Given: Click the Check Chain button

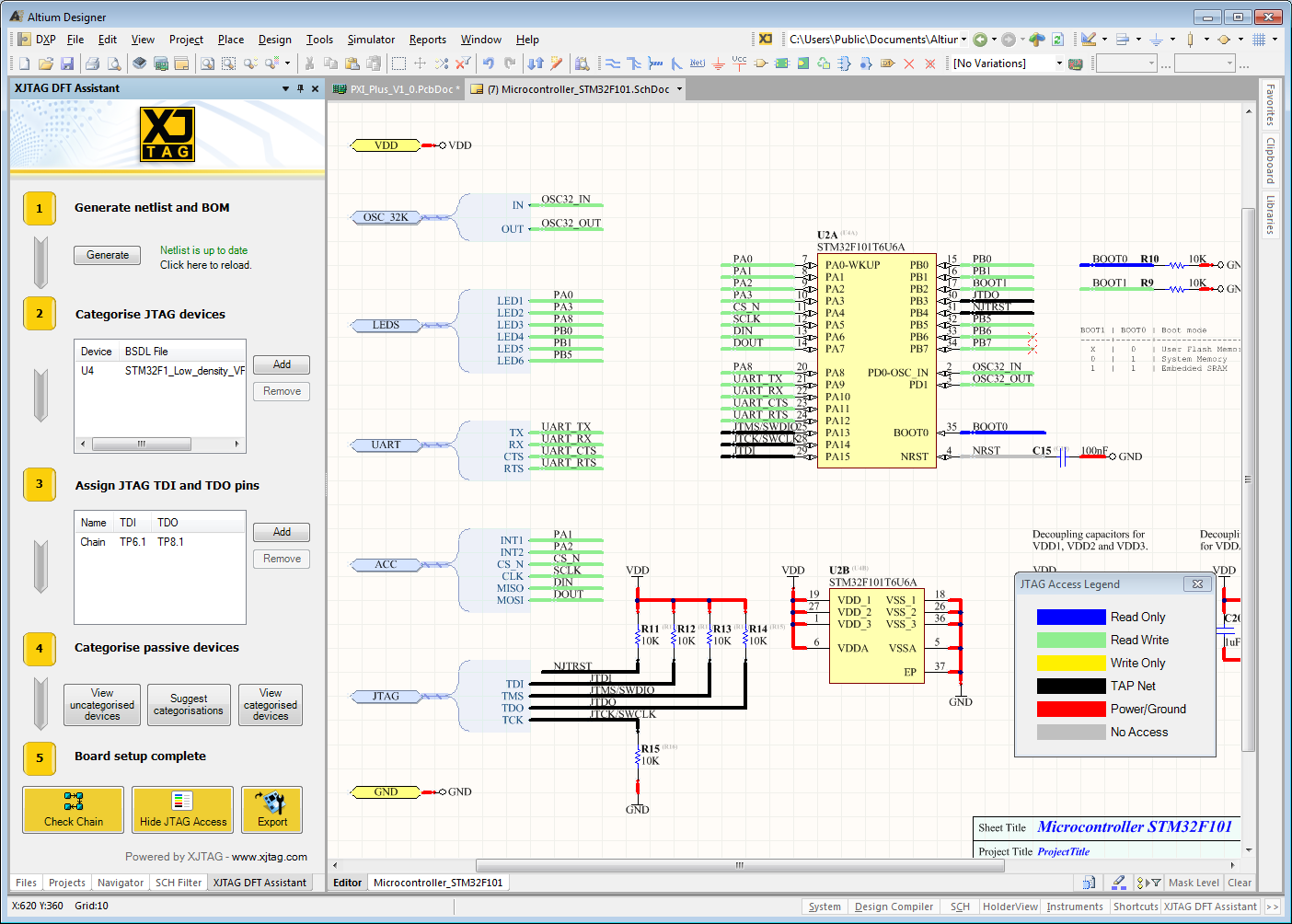Looking at the screenshot, I should [74, 810].
